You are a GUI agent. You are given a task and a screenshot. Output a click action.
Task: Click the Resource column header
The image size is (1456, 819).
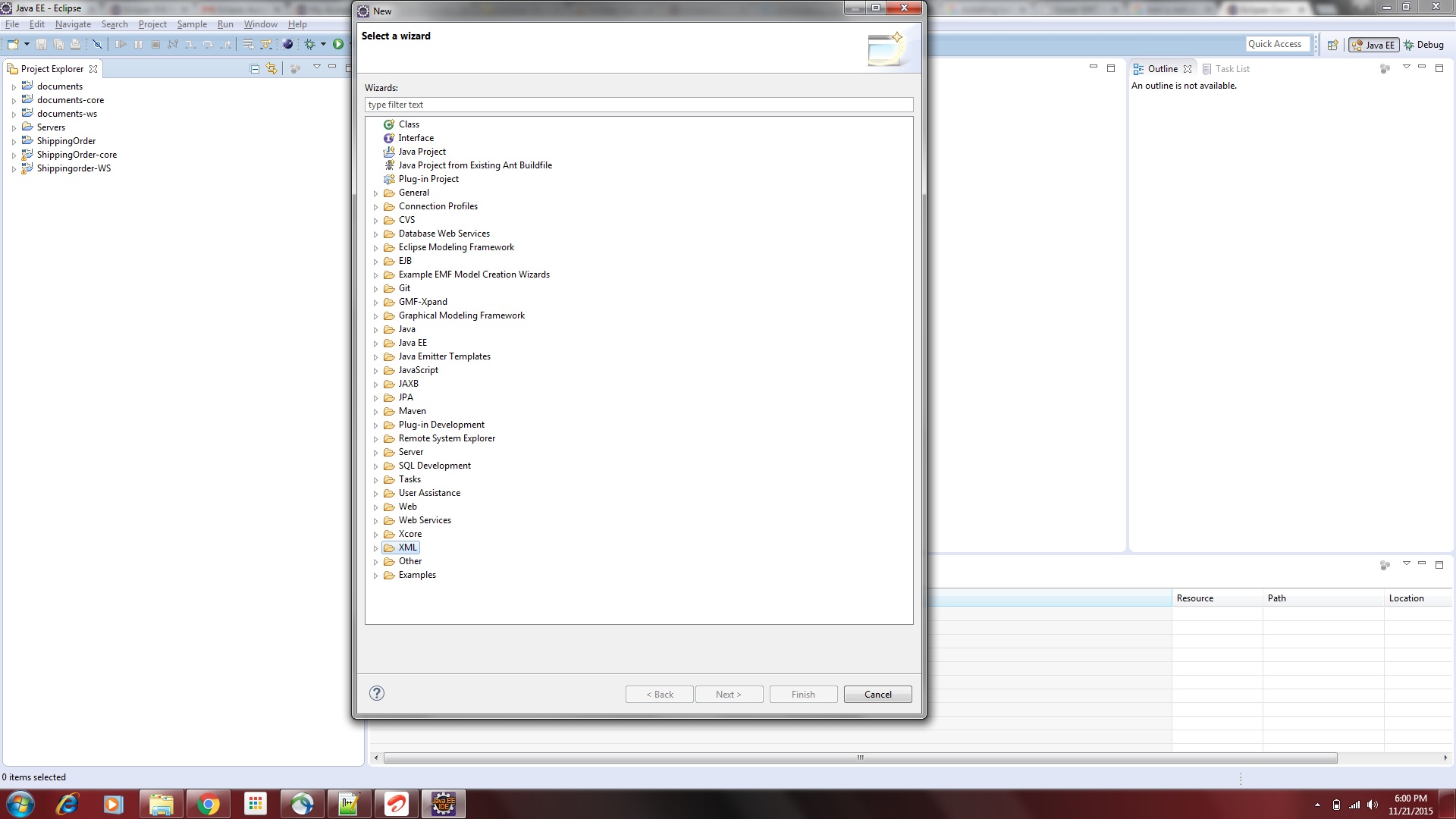1217,598
